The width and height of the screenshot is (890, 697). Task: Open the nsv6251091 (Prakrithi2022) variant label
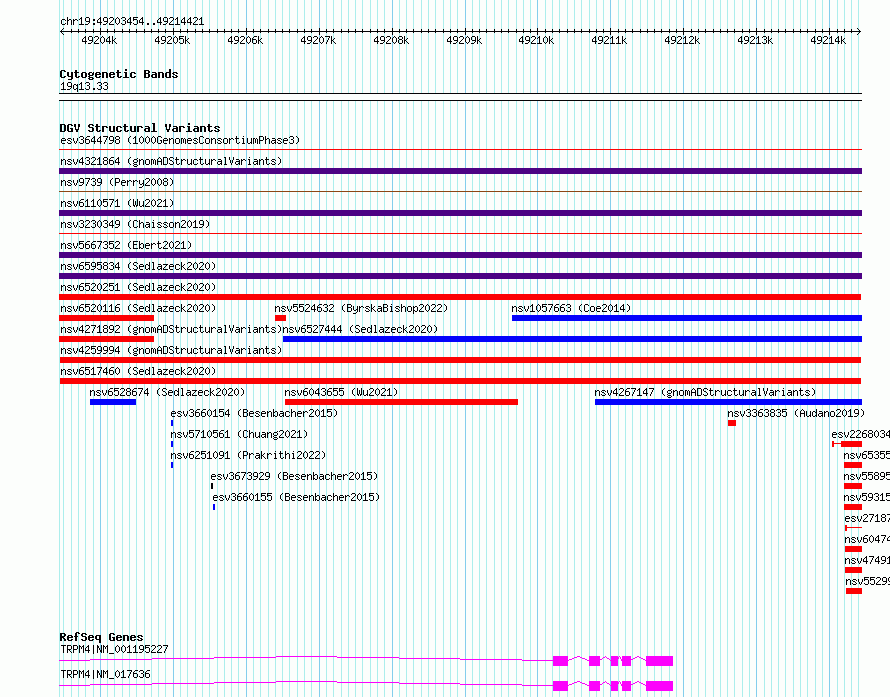tap(248, 455)
